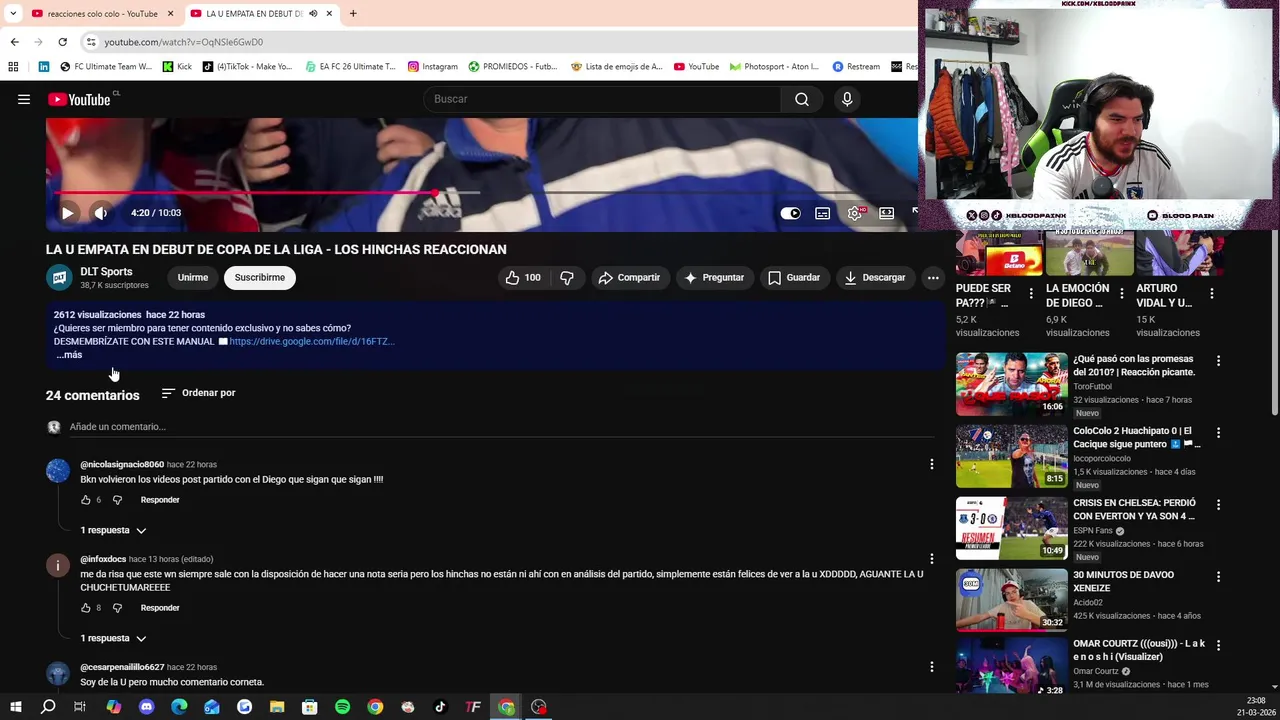Reload the page
The image size is (1280, 720).
pyautogui.click(x=62, y=42)
